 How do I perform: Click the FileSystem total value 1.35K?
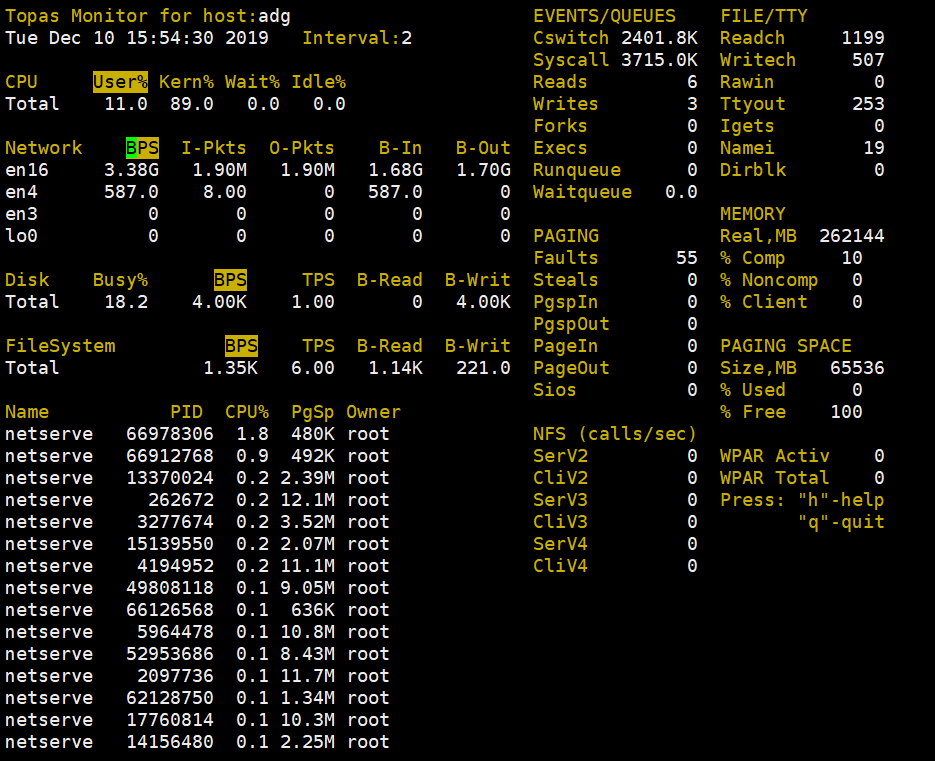pyautogui.click(x=231, y=368)
